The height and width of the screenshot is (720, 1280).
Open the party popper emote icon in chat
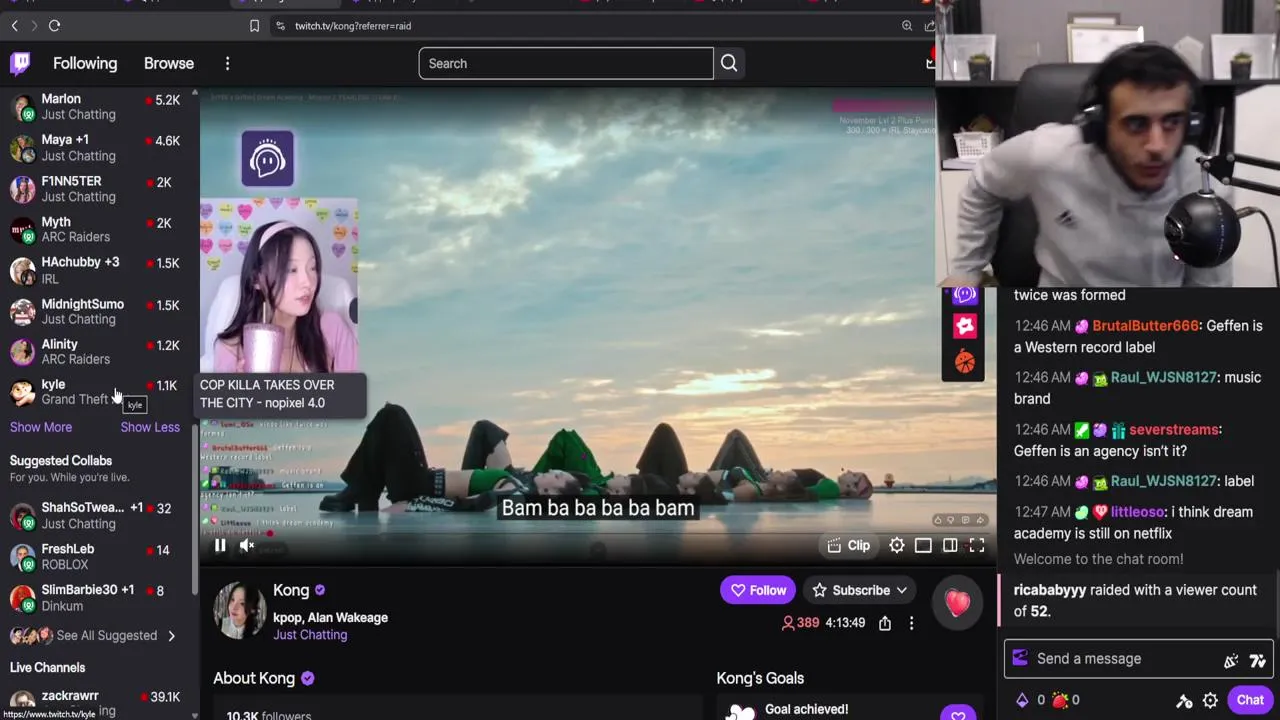(1231, 660)
